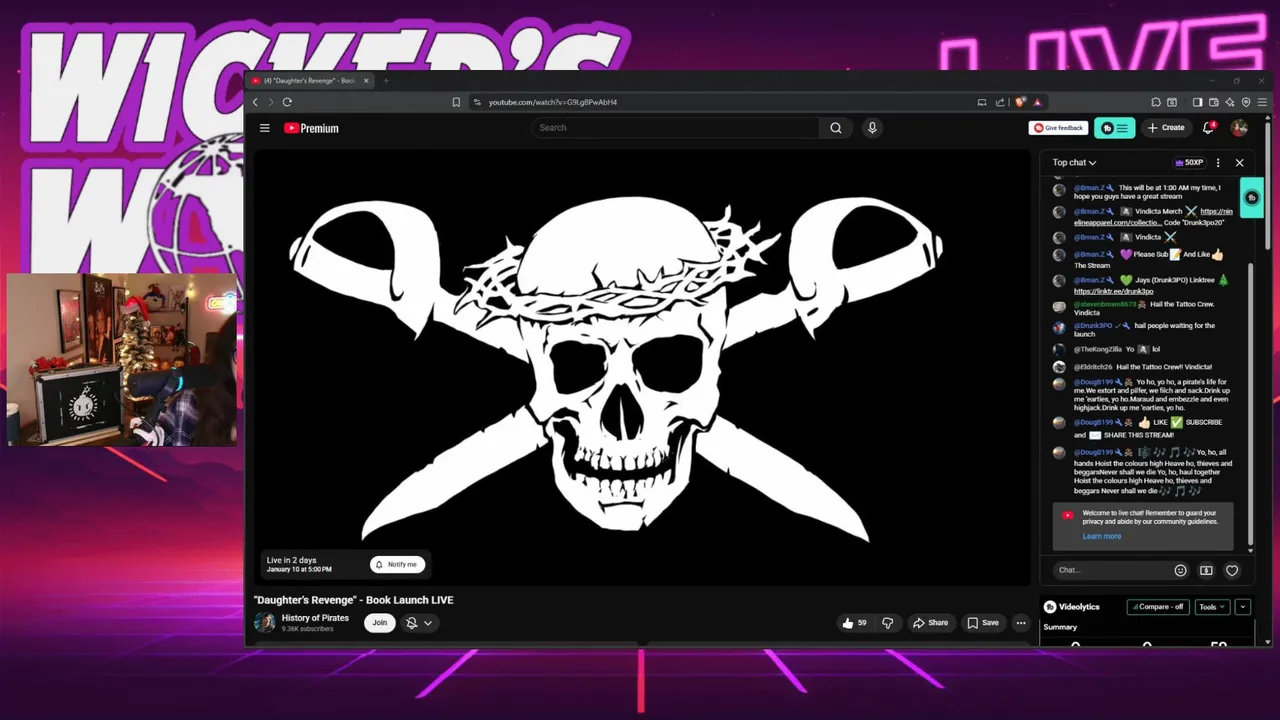1280x720 pixels.
Task: Click the pirate skull video thumbnail
Action: click(x=641, y=368)
